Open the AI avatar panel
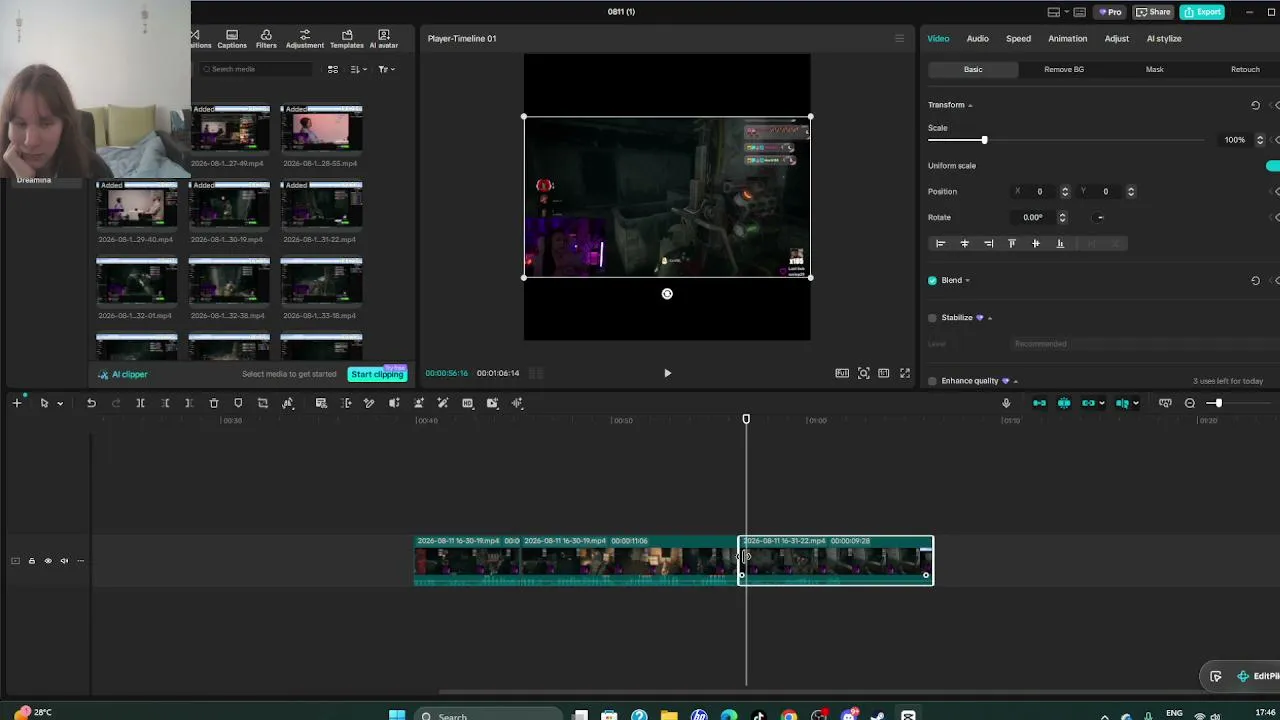 pos(384,39)
